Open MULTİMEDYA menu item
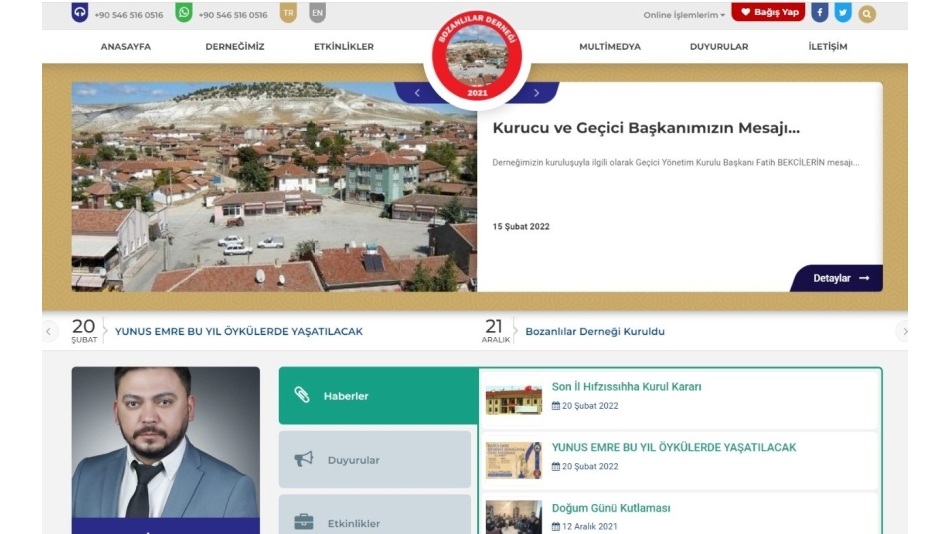 click(x=610, y=47)
